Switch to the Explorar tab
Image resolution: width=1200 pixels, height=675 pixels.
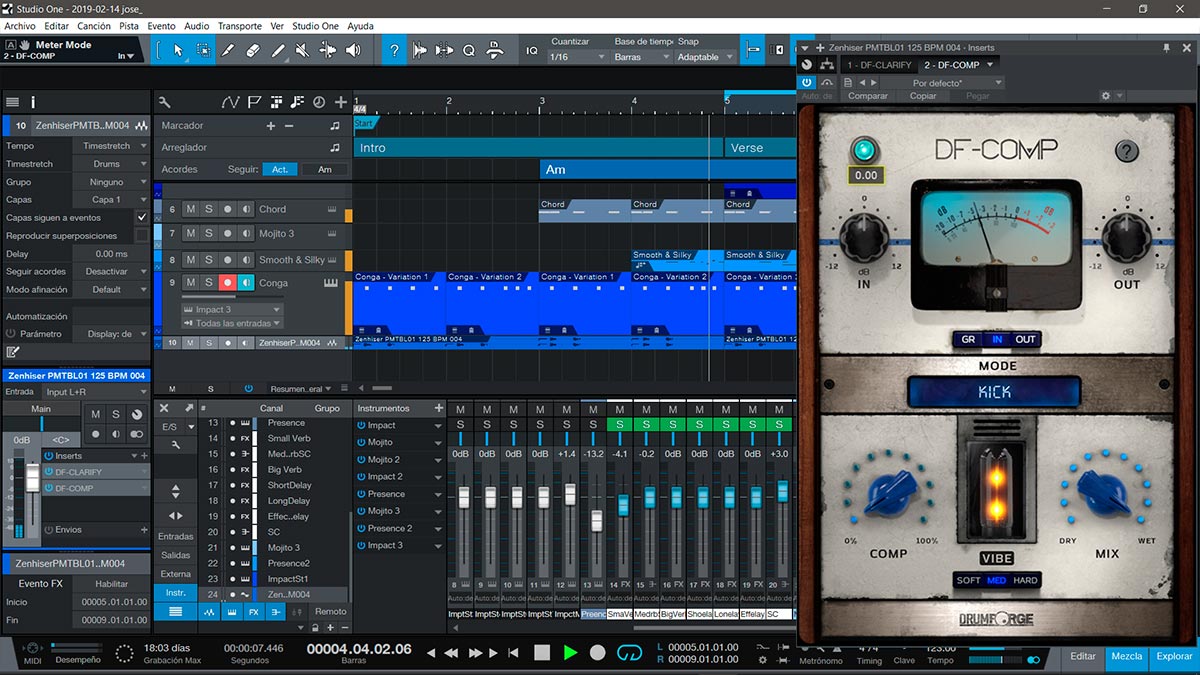tap(1174, 656)
